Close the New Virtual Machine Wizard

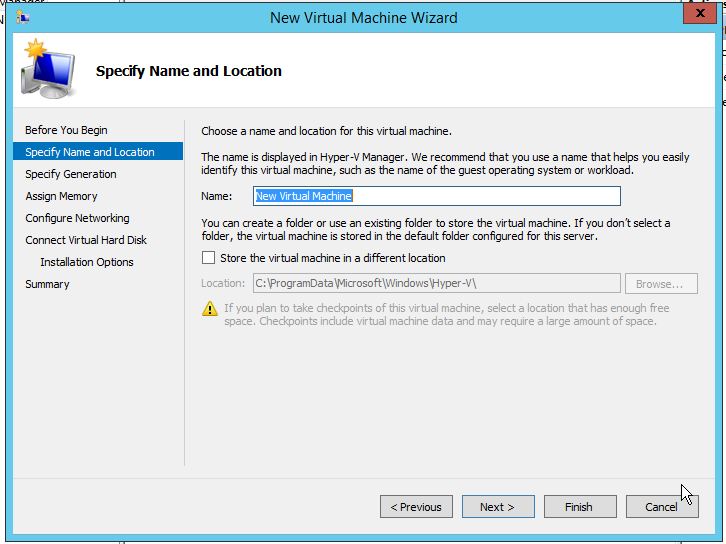click(700, 13)
